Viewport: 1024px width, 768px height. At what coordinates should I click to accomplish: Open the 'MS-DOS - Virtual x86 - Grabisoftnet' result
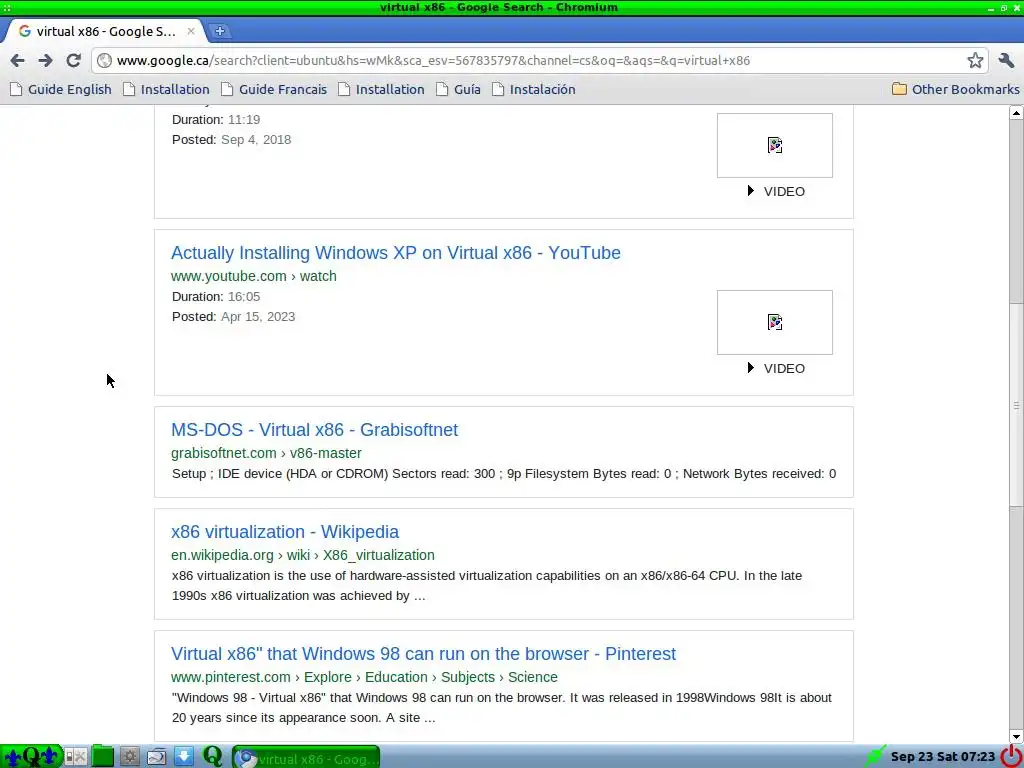click(x=315, y=430)
